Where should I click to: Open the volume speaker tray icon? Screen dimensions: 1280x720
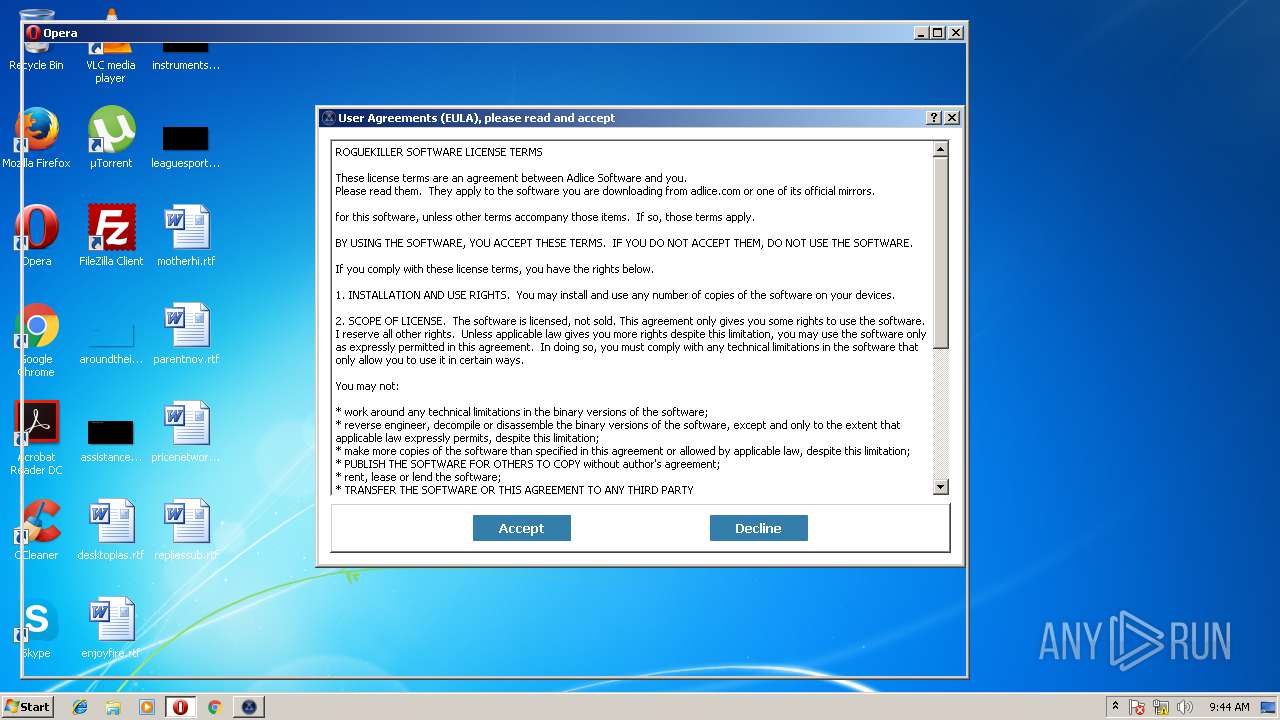pos(1185,707)
